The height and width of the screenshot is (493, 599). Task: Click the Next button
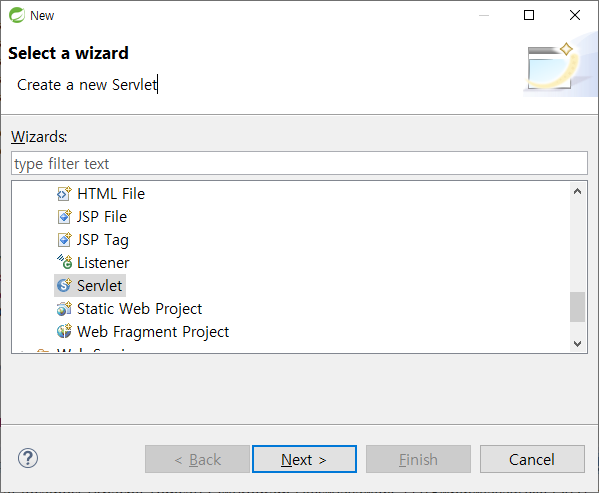tap(304, 459)
